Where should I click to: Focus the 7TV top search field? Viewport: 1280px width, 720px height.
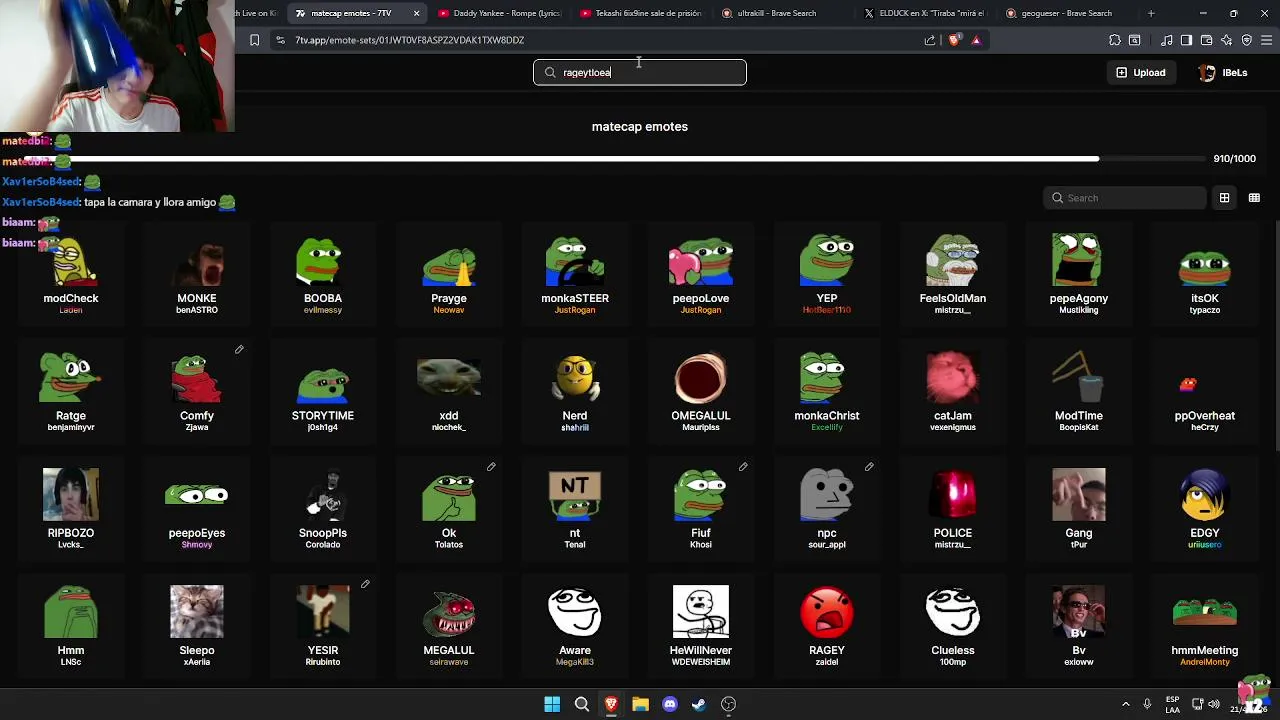click(x=640, y=72)
